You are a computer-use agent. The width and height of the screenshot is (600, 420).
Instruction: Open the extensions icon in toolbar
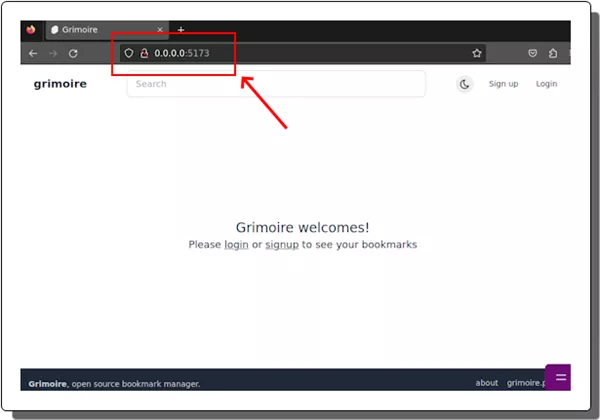553,53
